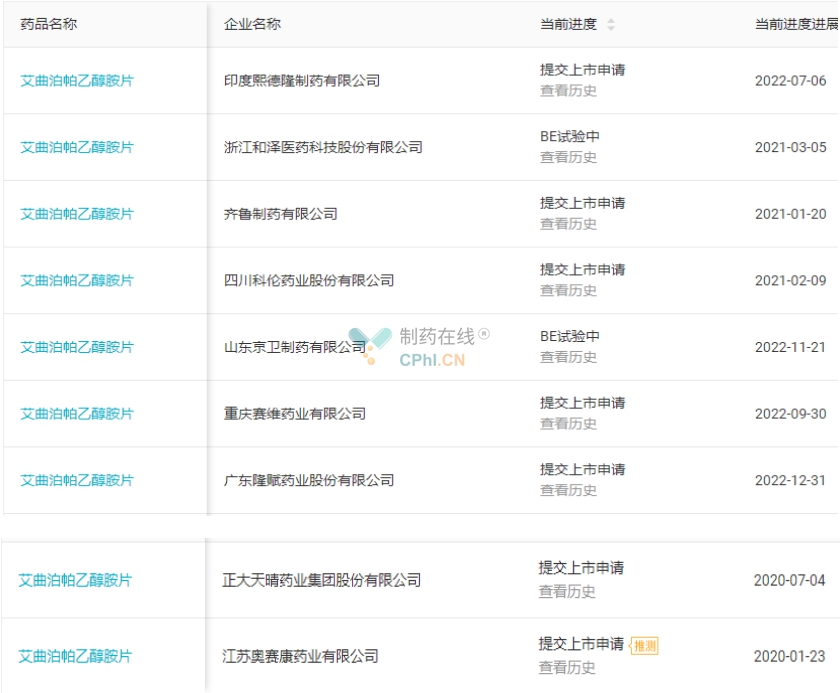View 查看历史 for 正大天晴药业集团
The width and height of the screenshot is (840, 693).
click(567, 592)
